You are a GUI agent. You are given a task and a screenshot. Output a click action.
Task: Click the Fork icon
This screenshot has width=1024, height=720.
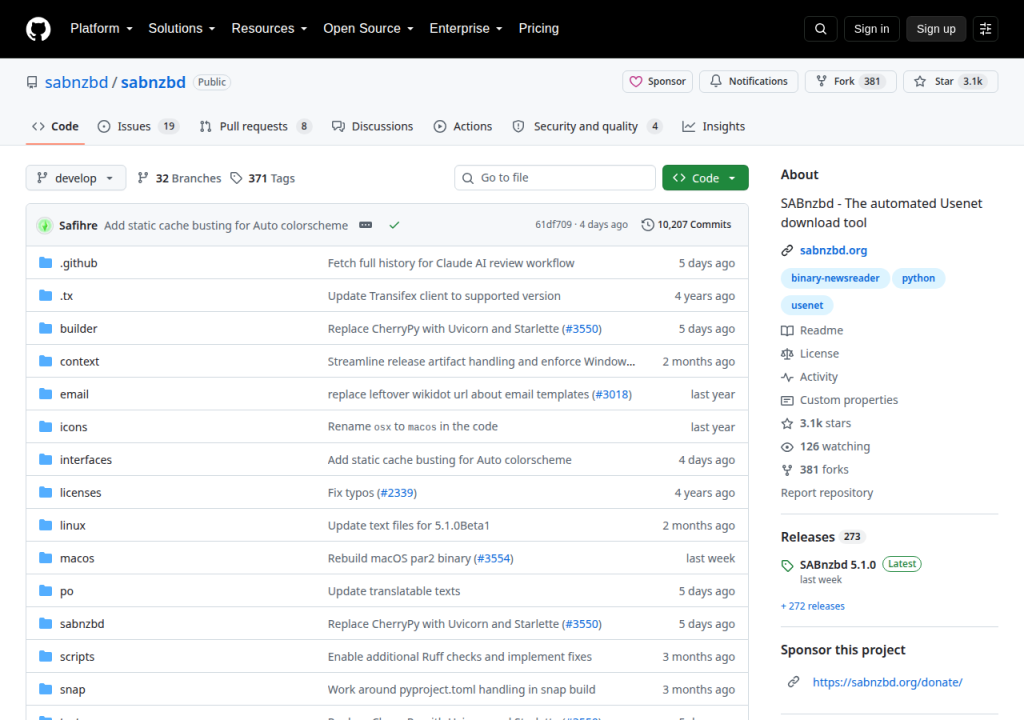[x=822, y=82]
